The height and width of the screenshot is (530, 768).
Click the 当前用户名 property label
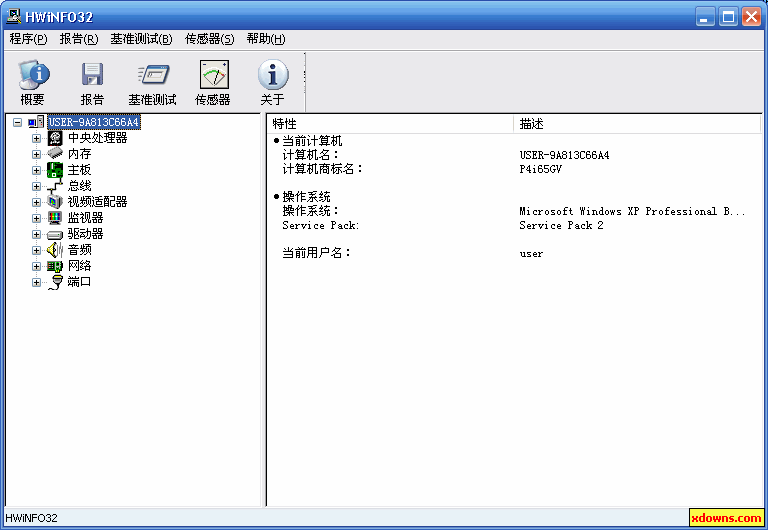coord(316,253)
